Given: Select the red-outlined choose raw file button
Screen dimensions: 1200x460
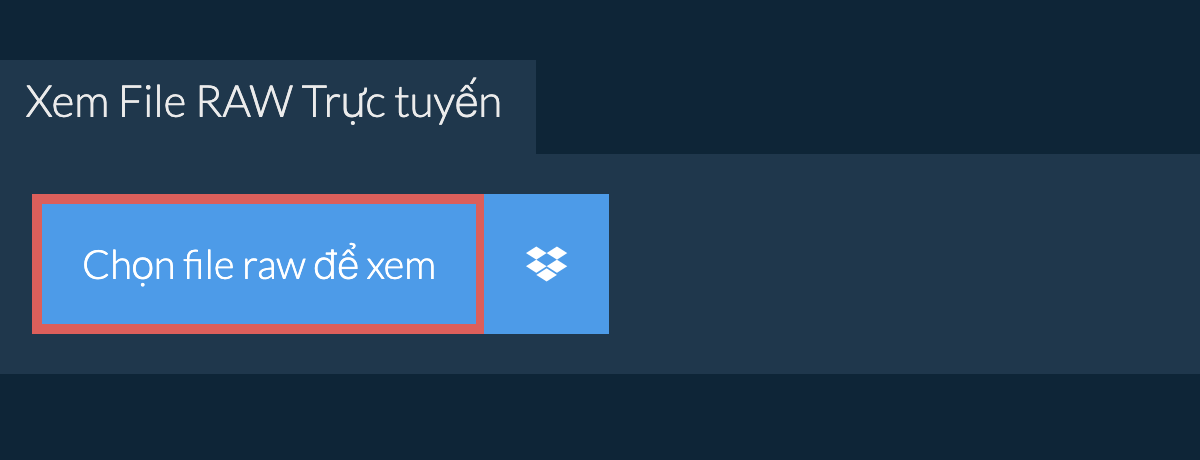Looking at the screenshot, I should pos(258,264).
